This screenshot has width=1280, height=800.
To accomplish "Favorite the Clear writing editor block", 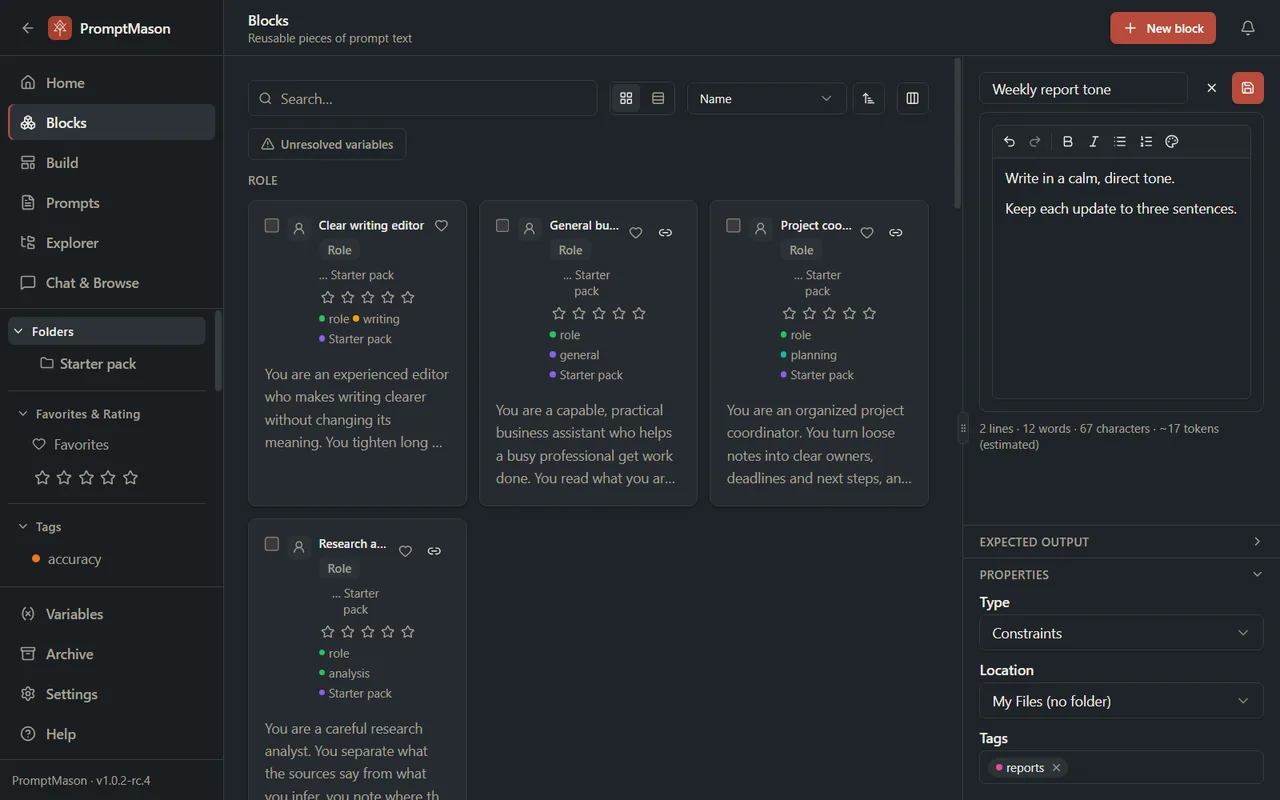I will (441, 226).
